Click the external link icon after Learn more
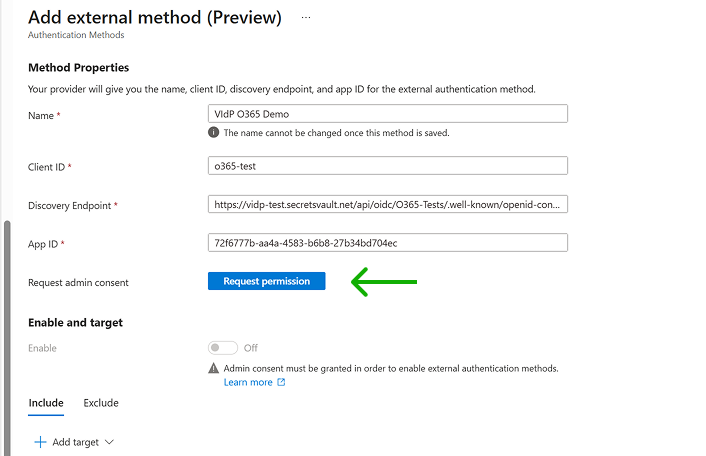This screenshot has width=706, height=456. pyautogui.click(x=281, y=383)
